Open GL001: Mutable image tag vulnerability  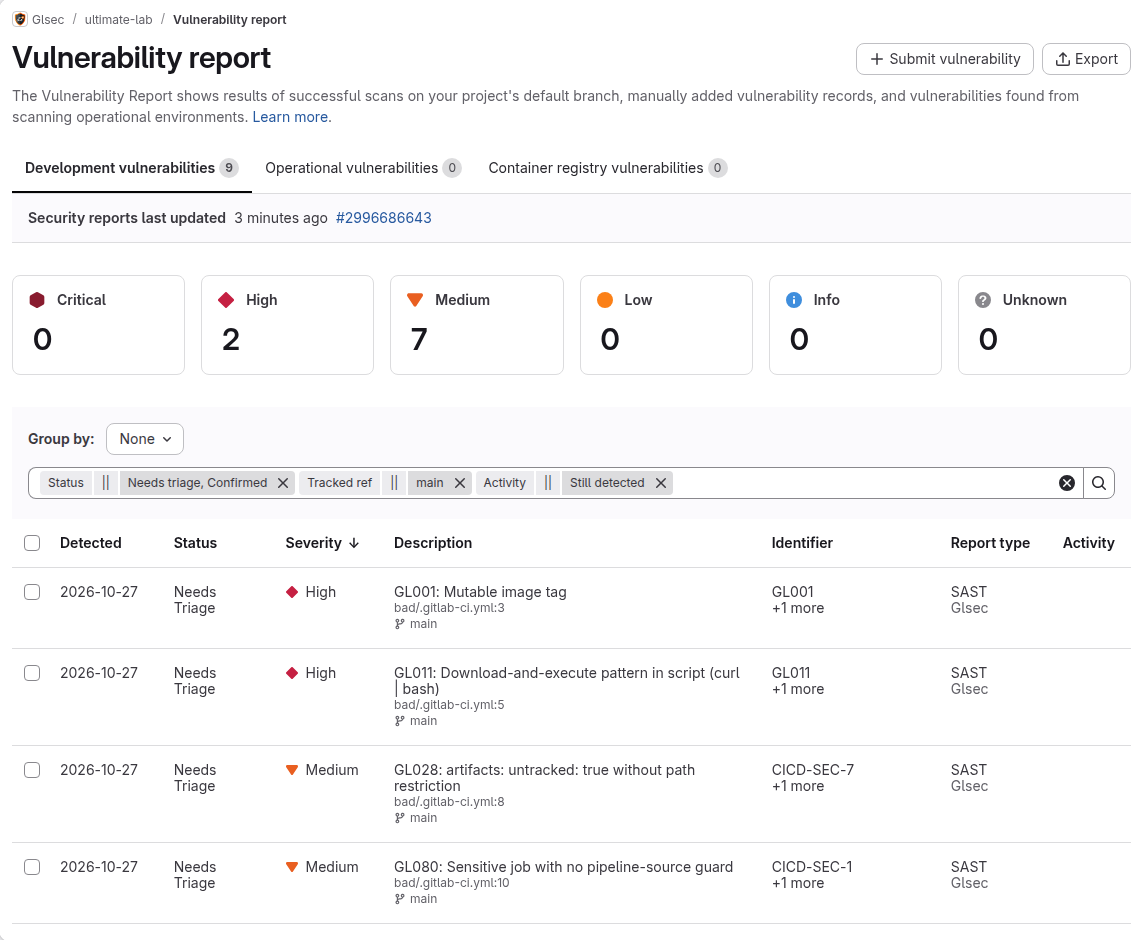(x=480, y=592)
